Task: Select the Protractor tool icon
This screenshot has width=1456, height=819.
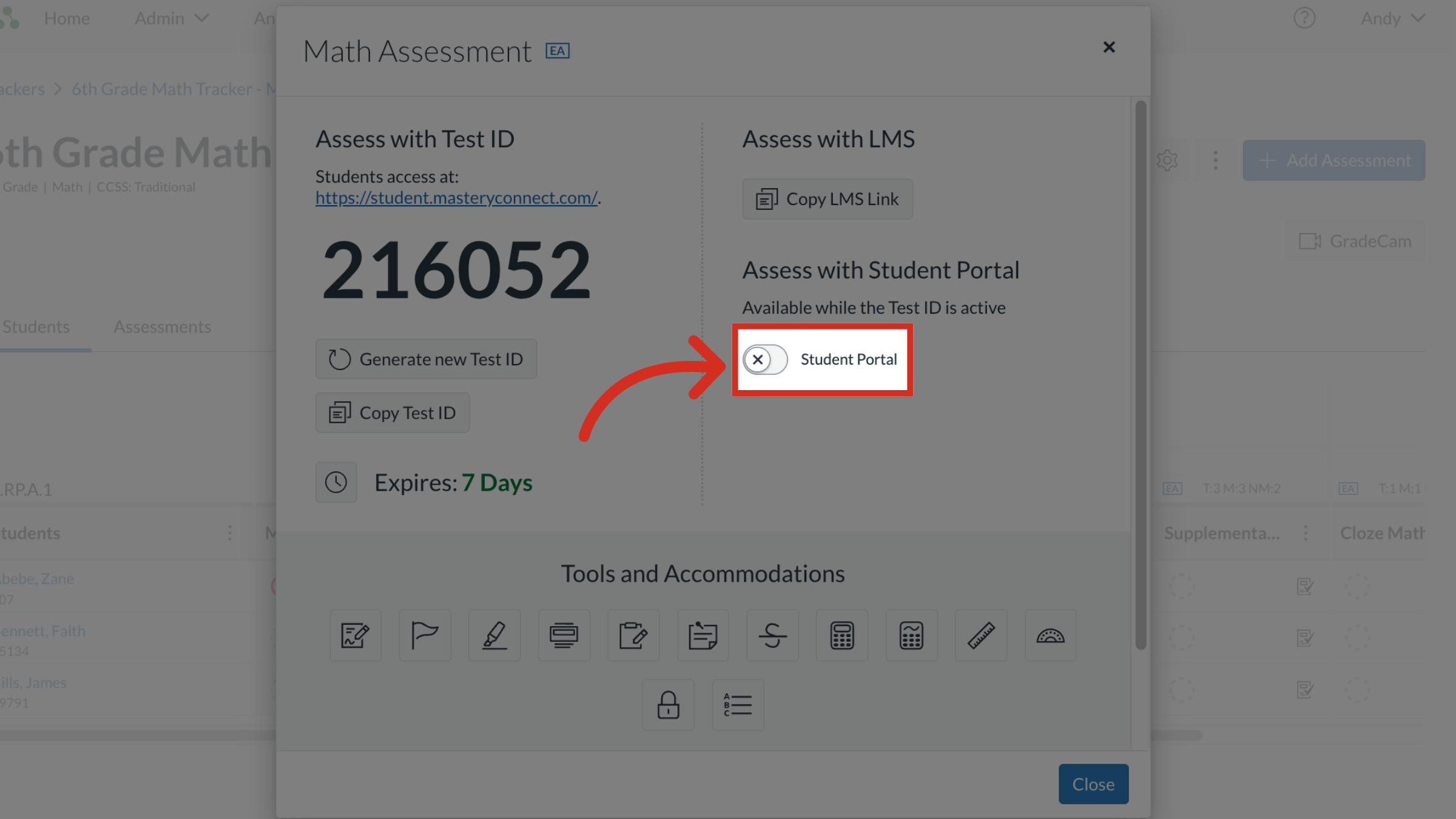Action: [x=1050, y=635]
